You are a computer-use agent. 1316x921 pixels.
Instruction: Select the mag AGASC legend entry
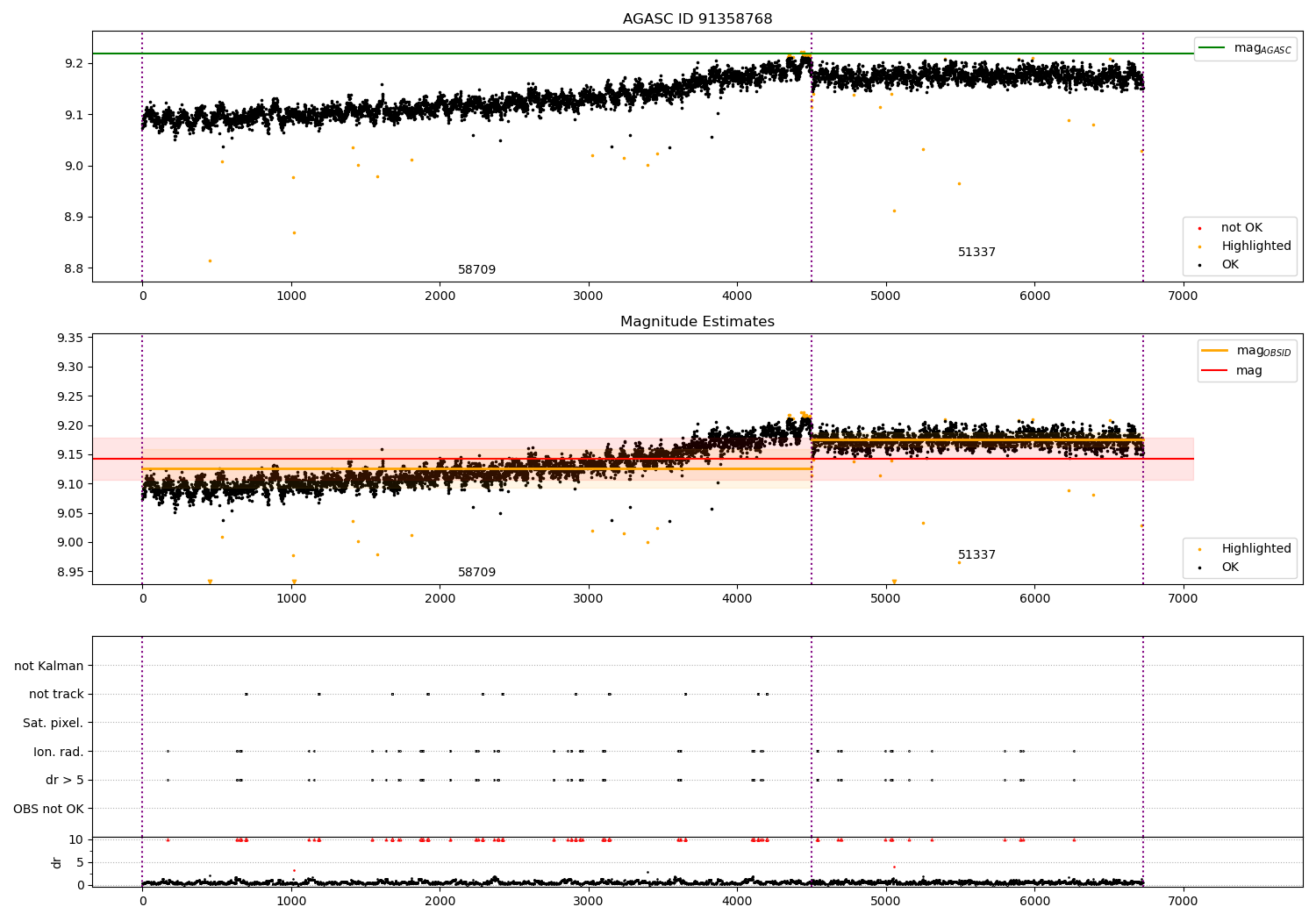pos(1245,48)
